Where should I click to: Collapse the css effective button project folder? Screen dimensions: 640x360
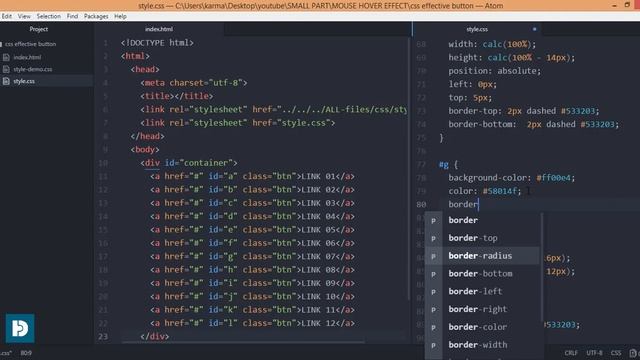click(29, 44)
